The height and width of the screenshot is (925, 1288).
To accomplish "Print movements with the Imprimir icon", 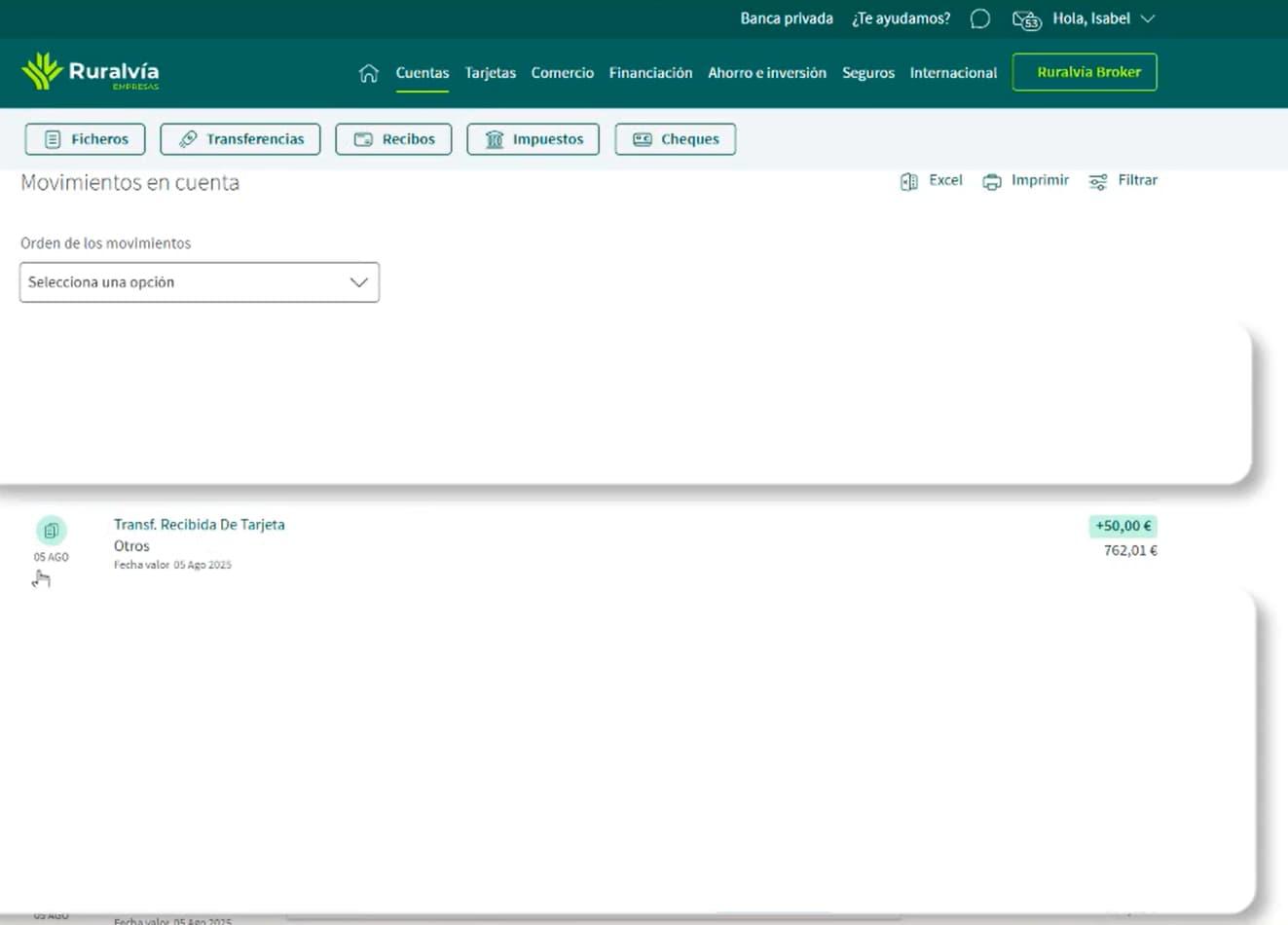I will 992,181.
